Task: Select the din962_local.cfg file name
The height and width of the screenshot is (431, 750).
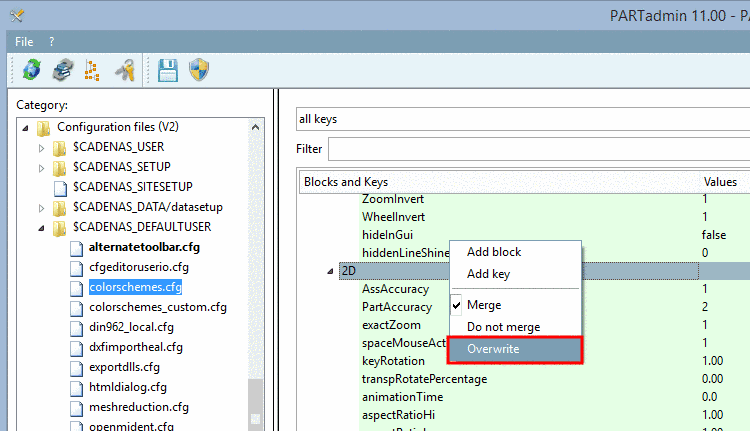Action: click(131, 327)
